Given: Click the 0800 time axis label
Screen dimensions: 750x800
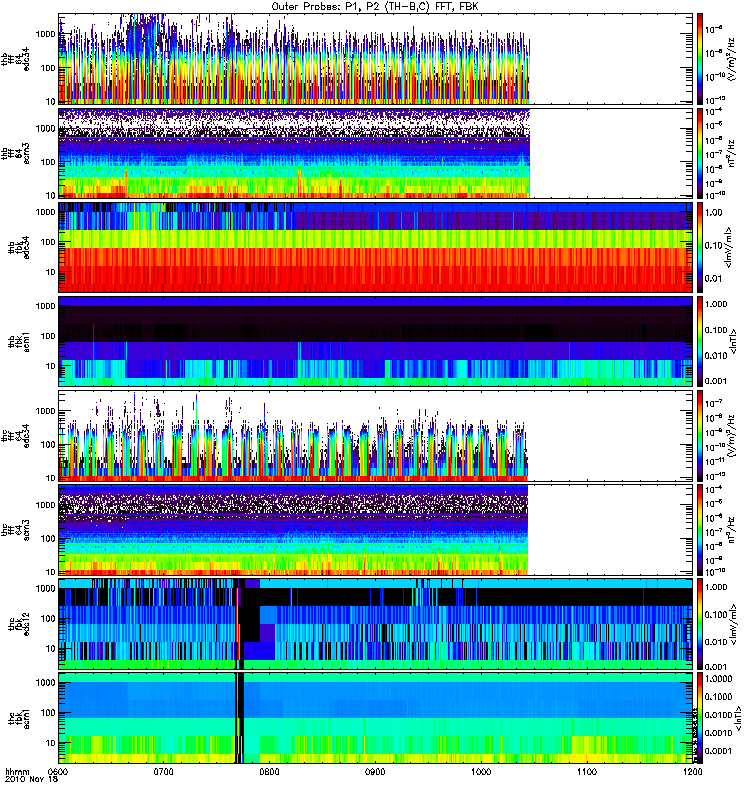Looking at the screenshot, I should pos(269,772).
